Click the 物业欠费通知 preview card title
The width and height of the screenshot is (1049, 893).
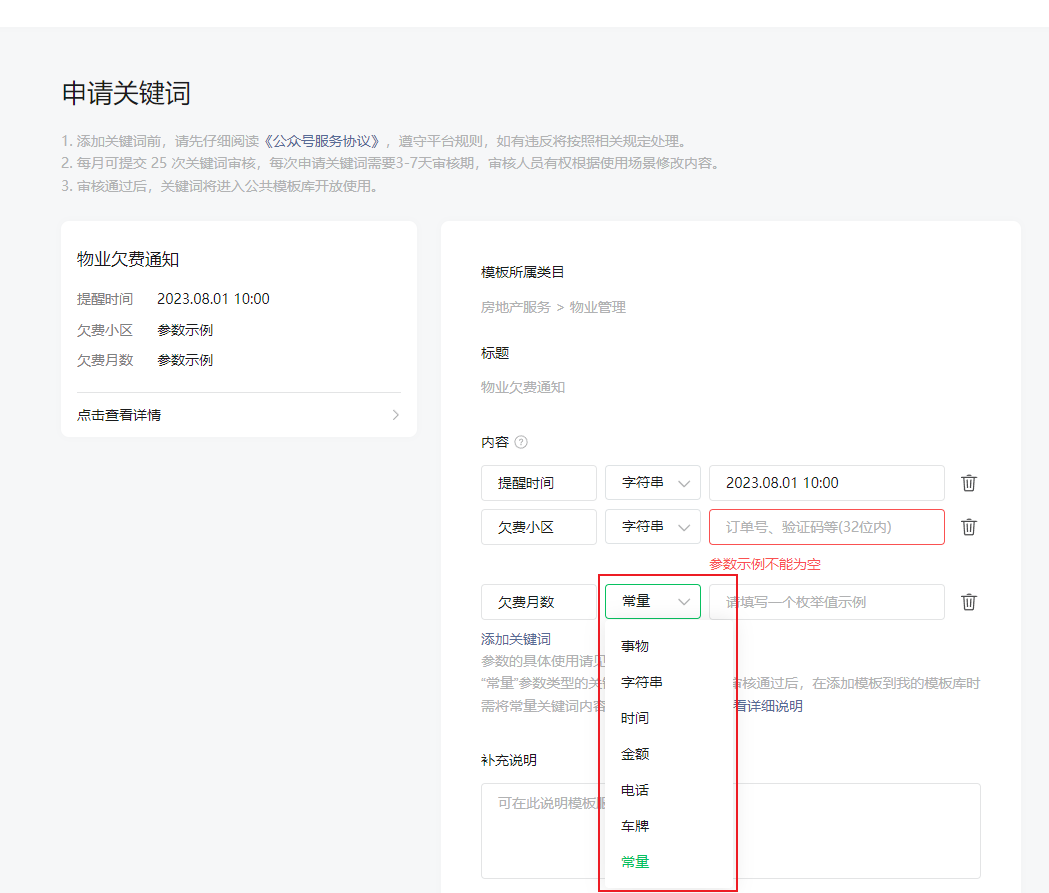(128, 260)
